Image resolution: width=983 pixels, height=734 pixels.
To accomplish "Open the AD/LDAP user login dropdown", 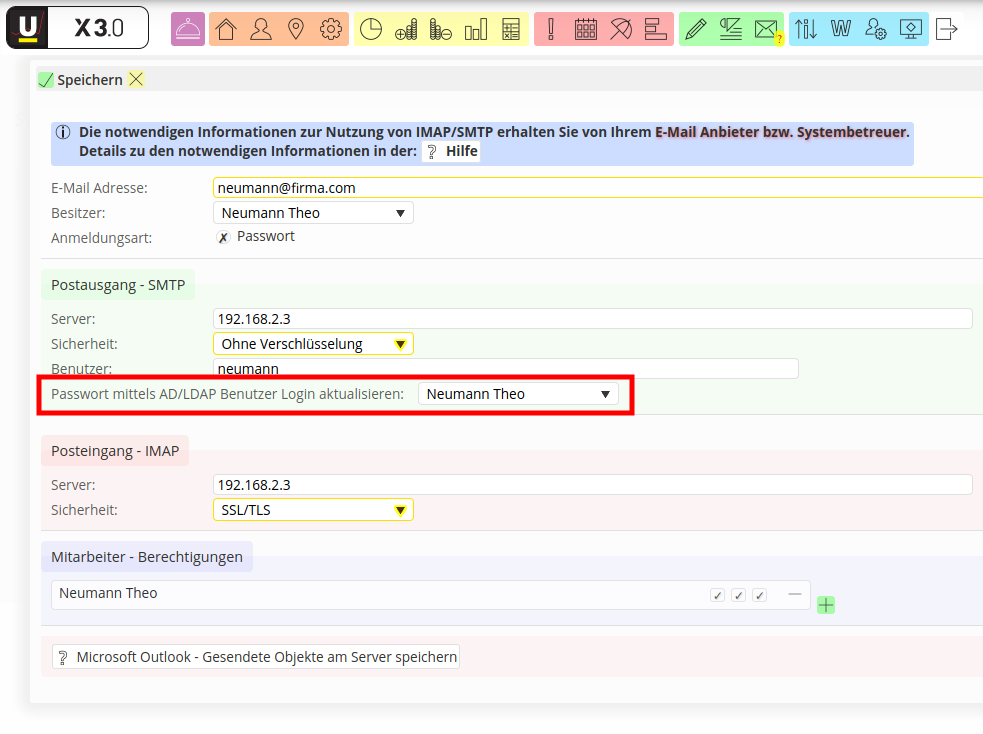I will (517, 394).
